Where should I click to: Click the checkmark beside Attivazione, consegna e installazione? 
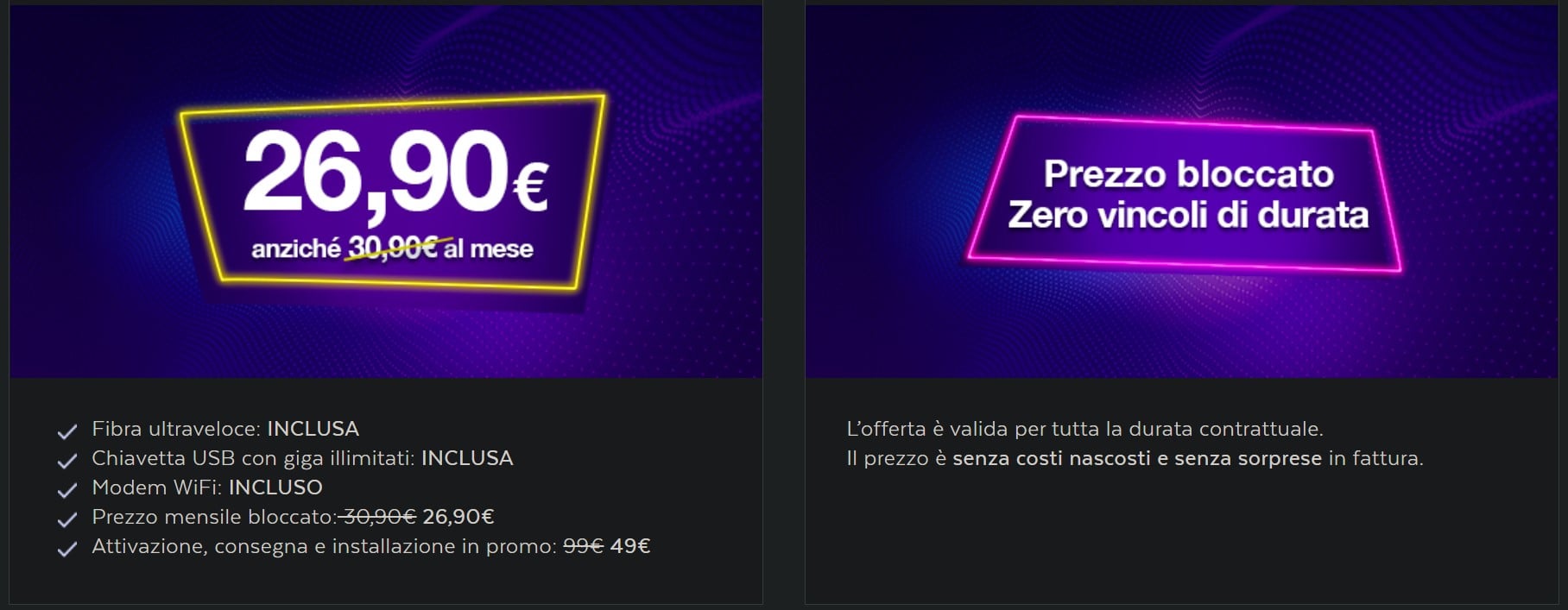pyautogui.click(x=67, y=549)
